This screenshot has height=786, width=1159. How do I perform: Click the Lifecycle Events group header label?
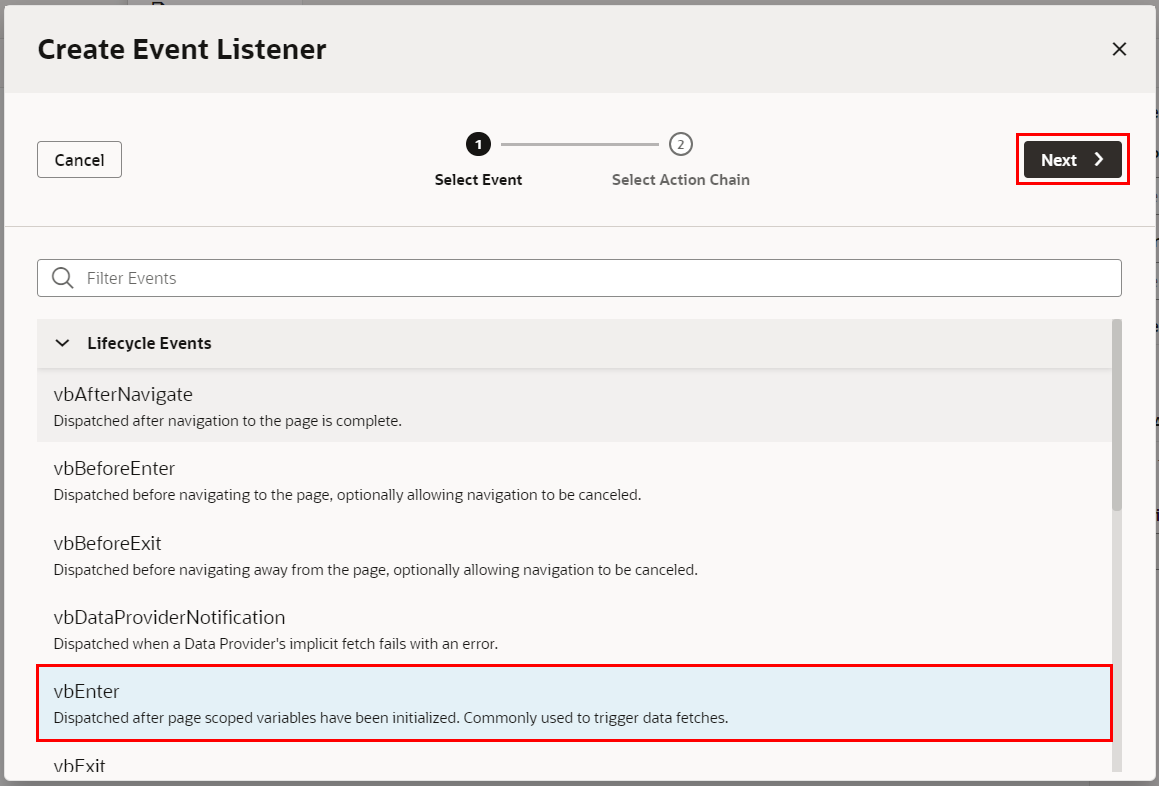149,343
